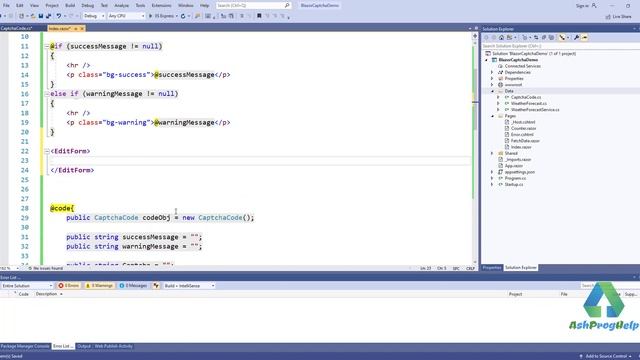Viewport: 640px width, 360px height.
Task: Open the Build menu
Action: click(x=70, y=6)
